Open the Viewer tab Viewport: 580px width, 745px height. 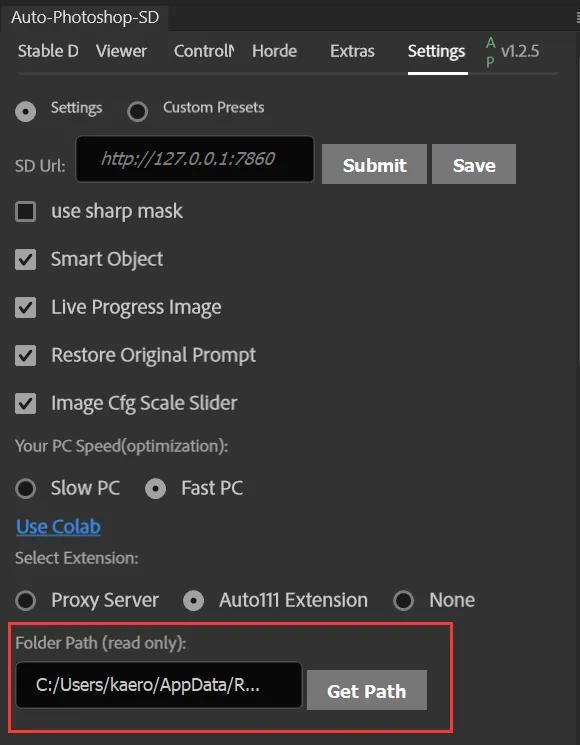122,51
